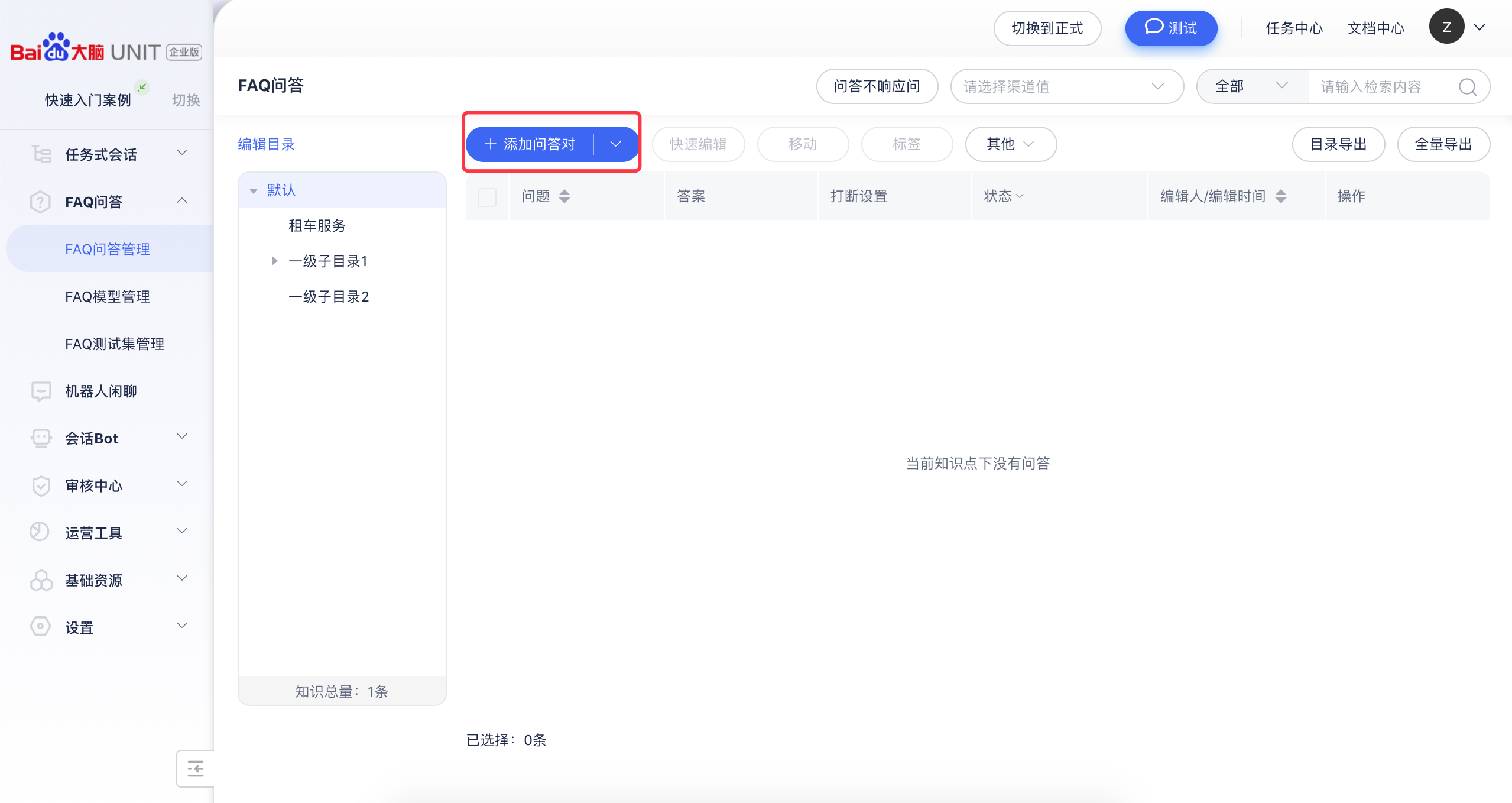
Task: Expand the 一级子目录1 tree node
Action: click(274, 261)
